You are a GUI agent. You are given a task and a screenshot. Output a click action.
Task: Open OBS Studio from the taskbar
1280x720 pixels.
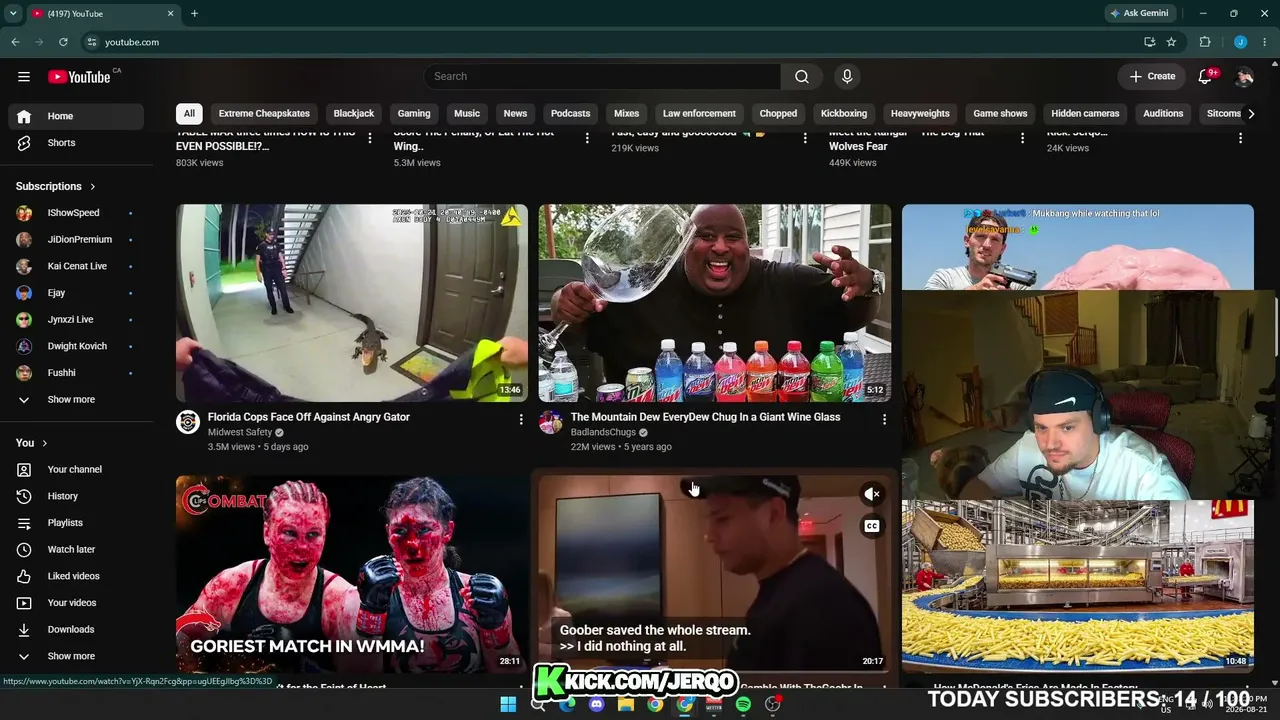(x=772, y=704)
